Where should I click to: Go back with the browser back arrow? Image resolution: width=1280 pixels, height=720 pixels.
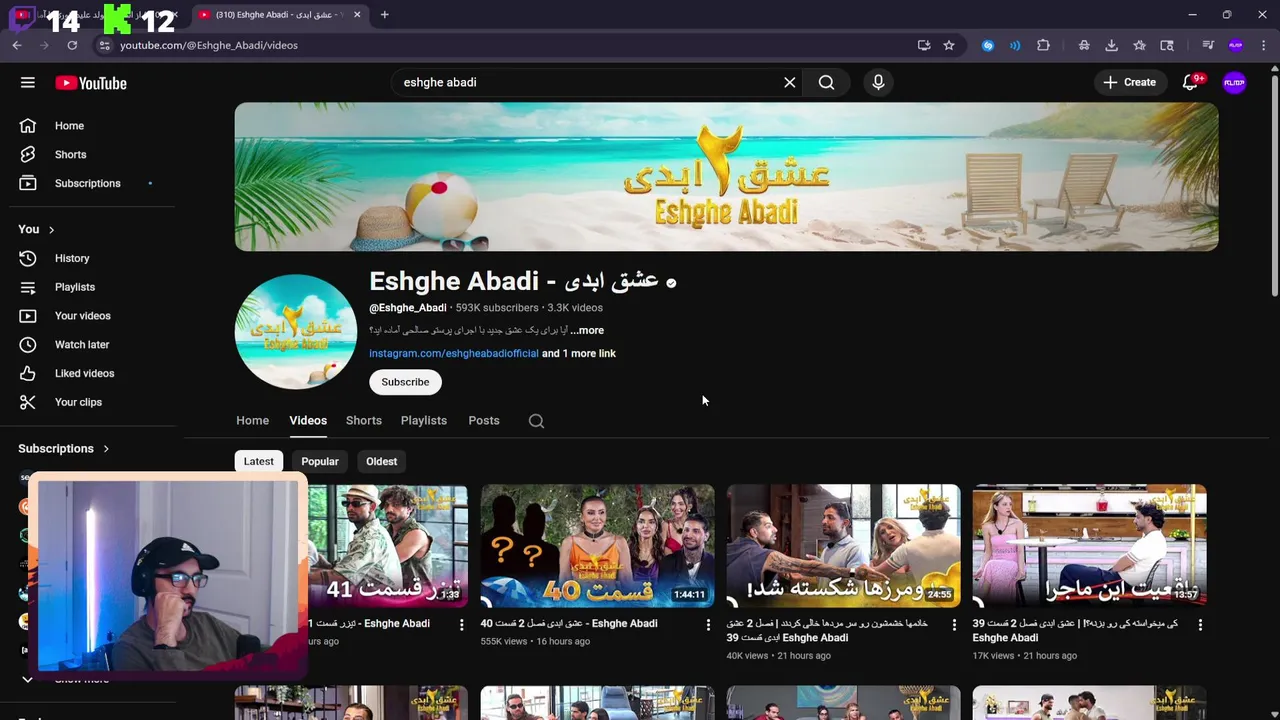click(17, 45)
